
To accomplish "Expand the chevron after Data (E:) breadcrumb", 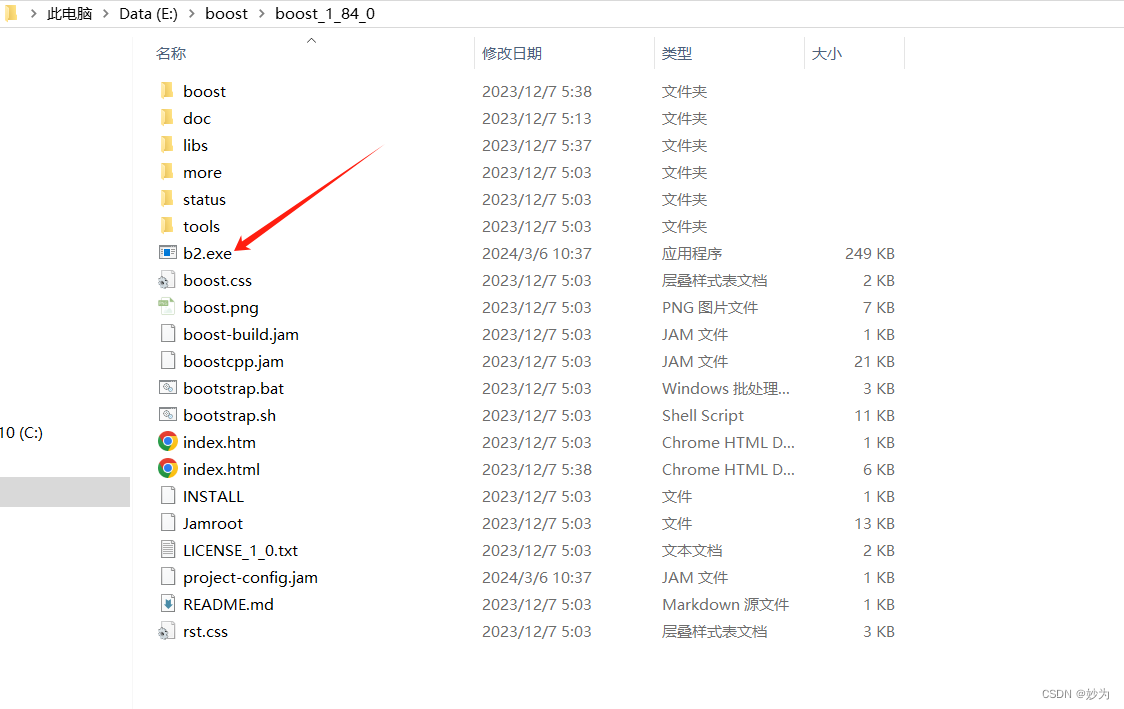I will 191,14.
